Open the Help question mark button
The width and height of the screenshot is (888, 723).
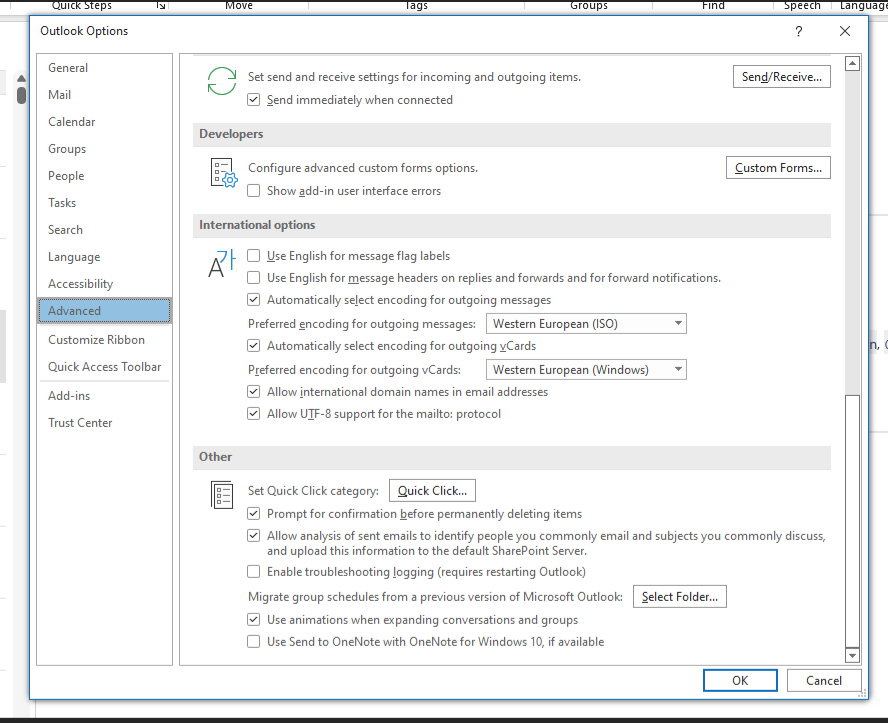(799, 31)
